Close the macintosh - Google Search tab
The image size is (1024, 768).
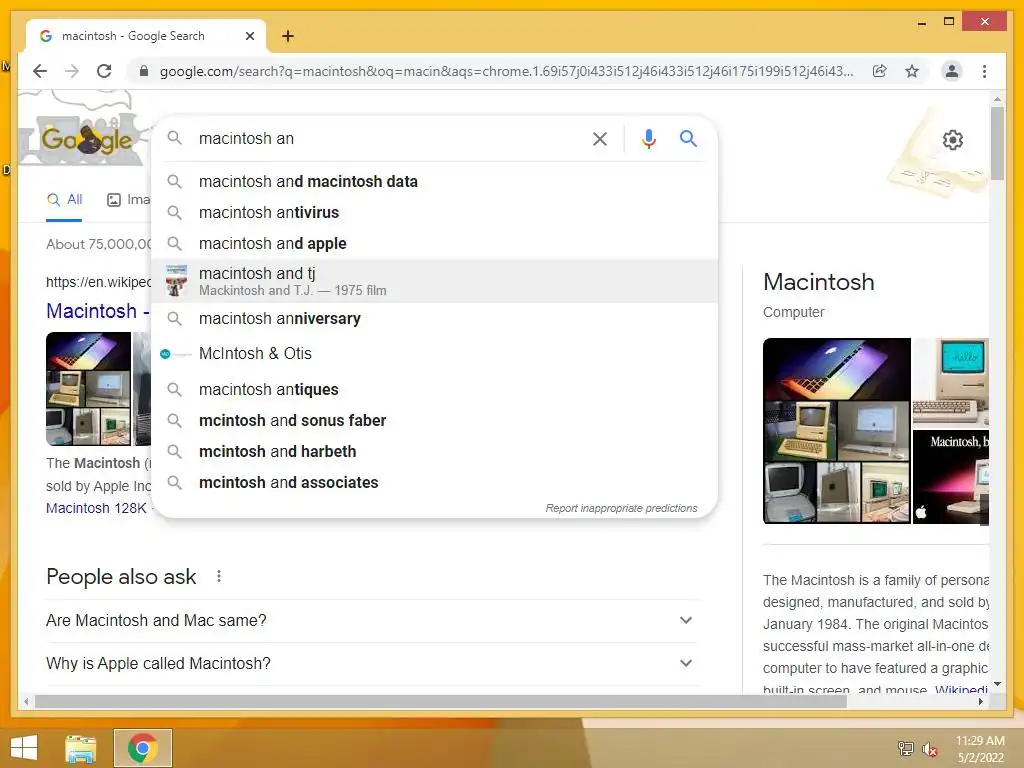[249, 36]
